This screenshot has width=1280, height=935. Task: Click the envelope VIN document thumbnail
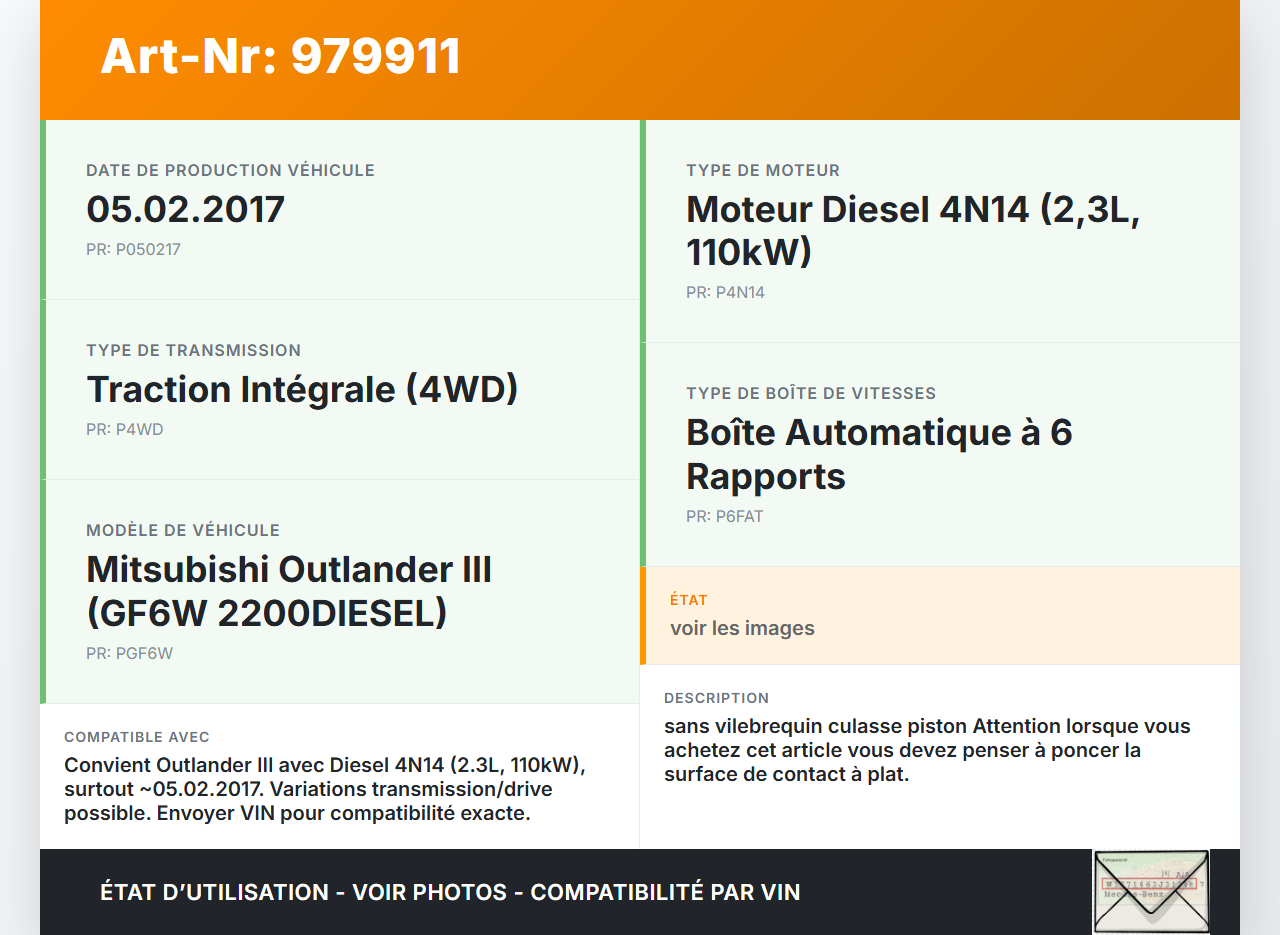[x=1150, y=890]
